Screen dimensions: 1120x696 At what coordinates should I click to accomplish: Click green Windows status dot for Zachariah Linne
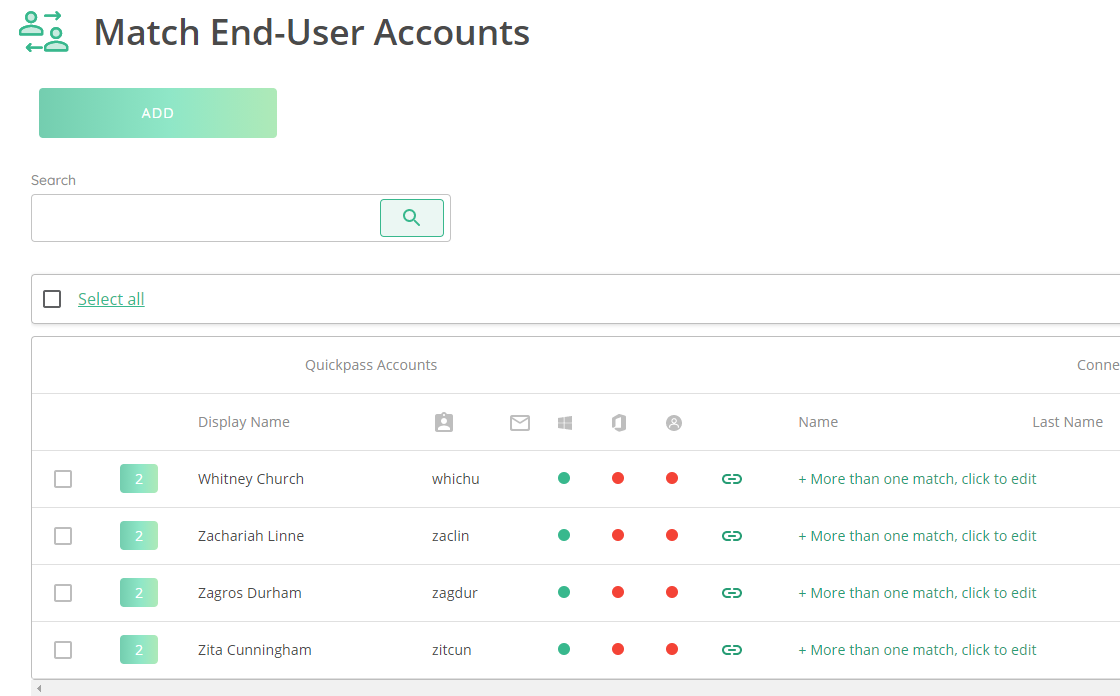[x=564, y=535]
